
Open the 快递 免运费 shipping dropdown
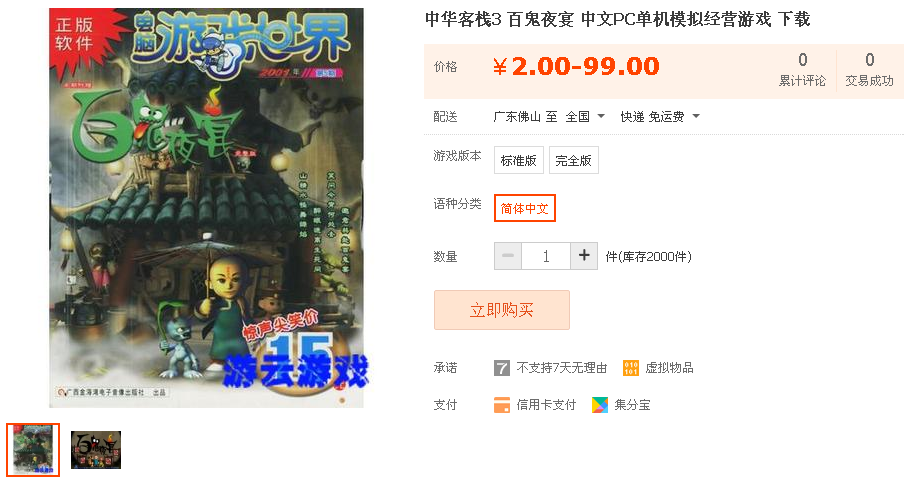(x=660, y=116)
